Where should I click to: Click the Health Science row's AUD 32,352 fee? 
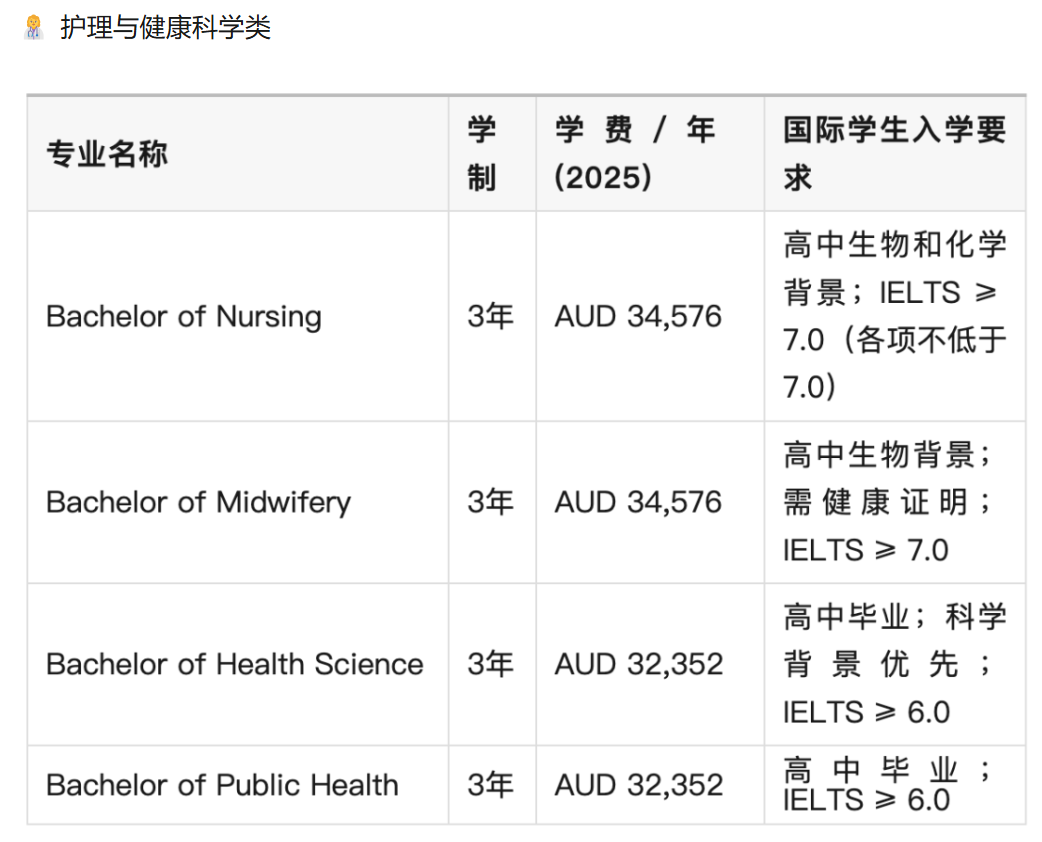tap(638, 664)
